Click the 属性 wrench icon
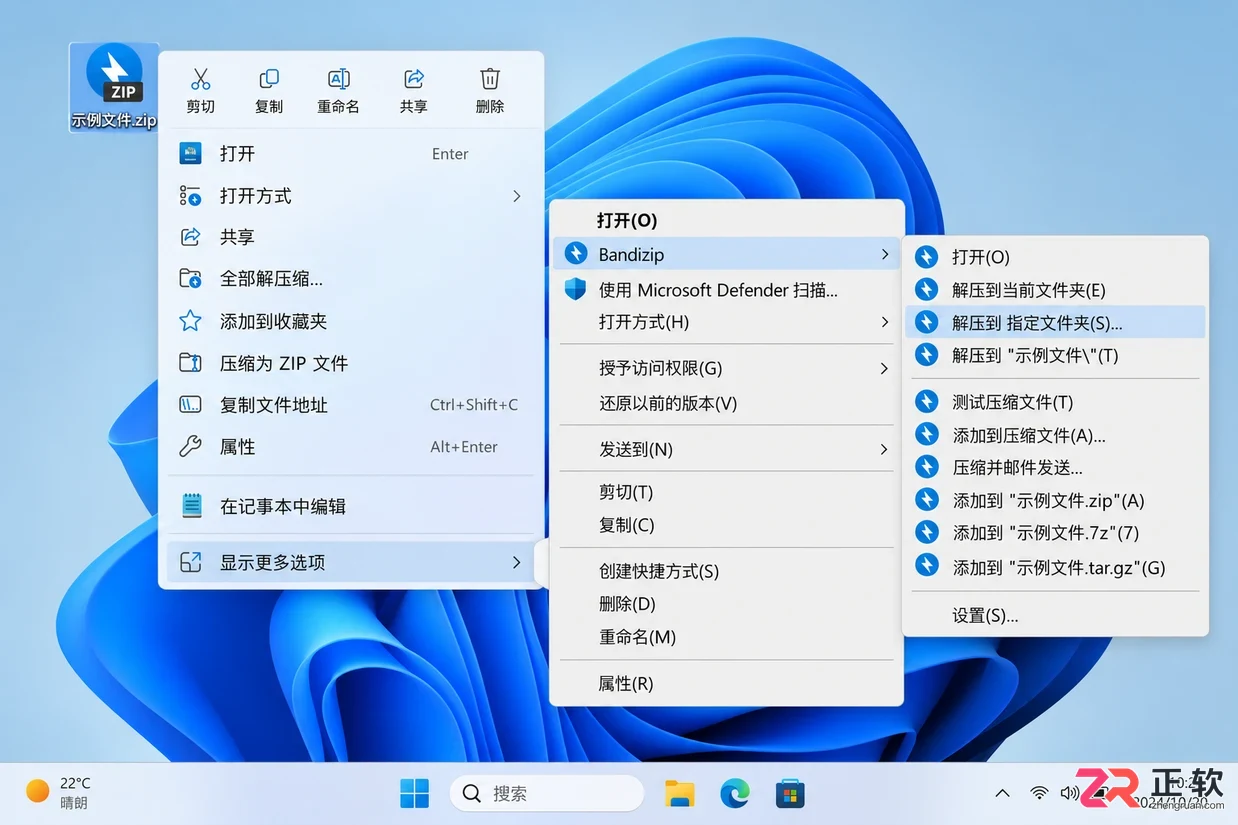Image resolution: width=1238 pixels, height=825 pixels. click(190, 447)
